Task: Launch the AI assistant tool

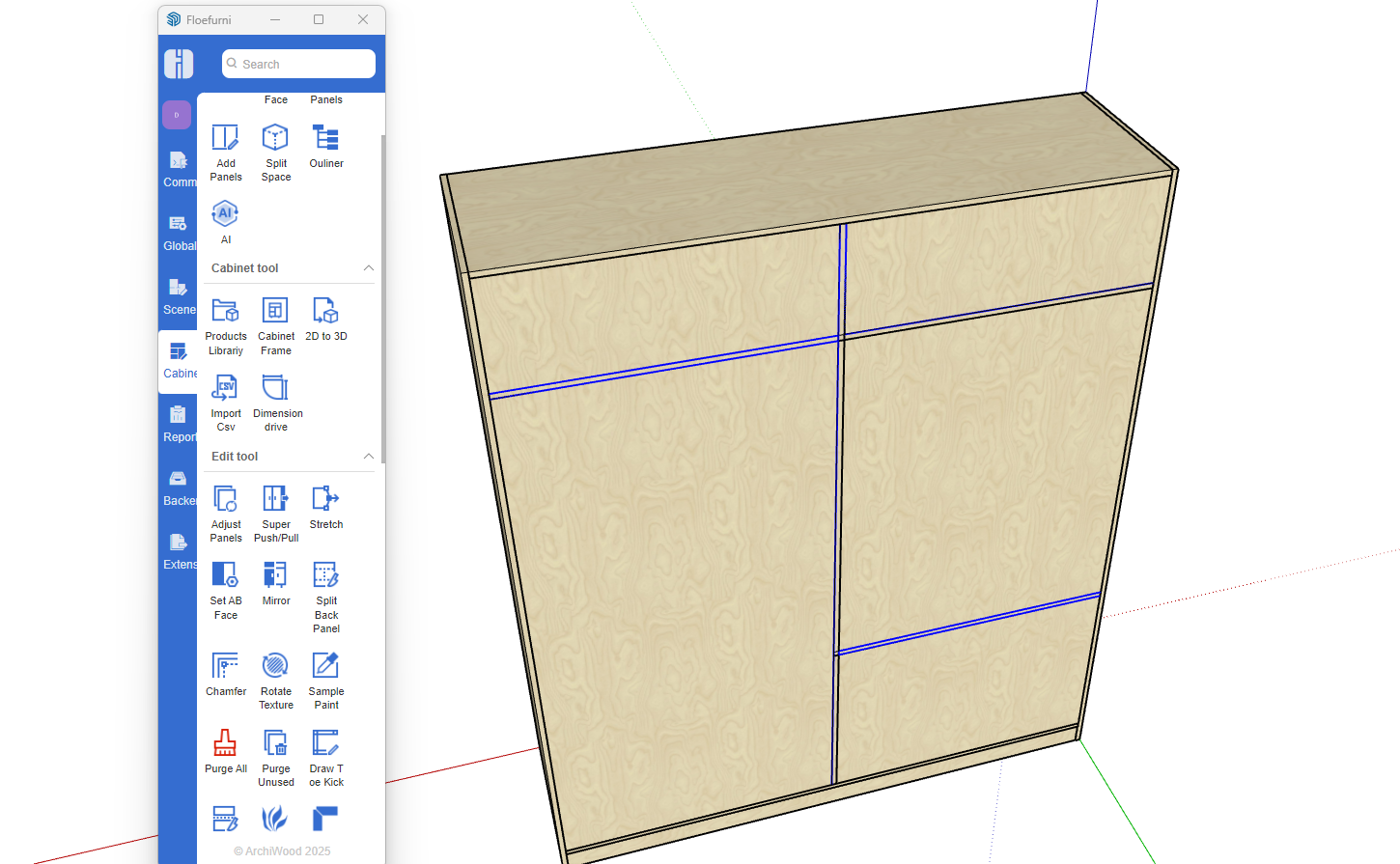Action: coord(225,214)
